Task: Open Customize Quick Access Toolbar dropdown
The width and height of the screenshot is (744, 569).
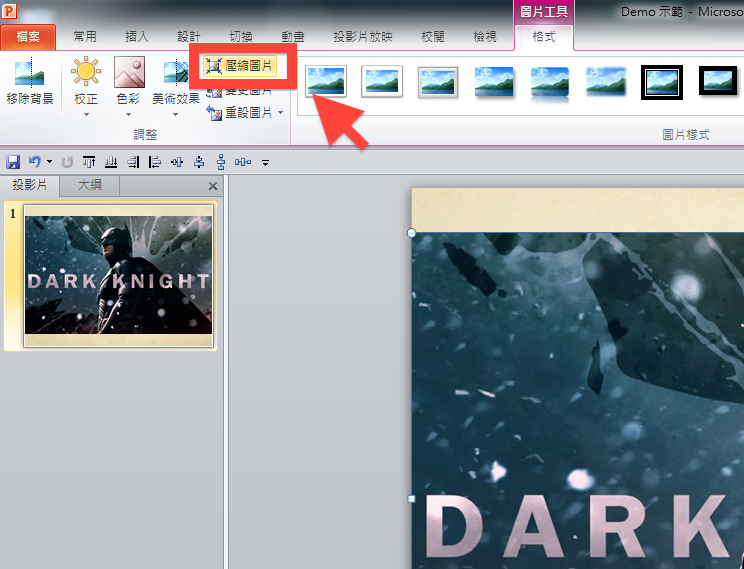Action: (x=265, y=163)
